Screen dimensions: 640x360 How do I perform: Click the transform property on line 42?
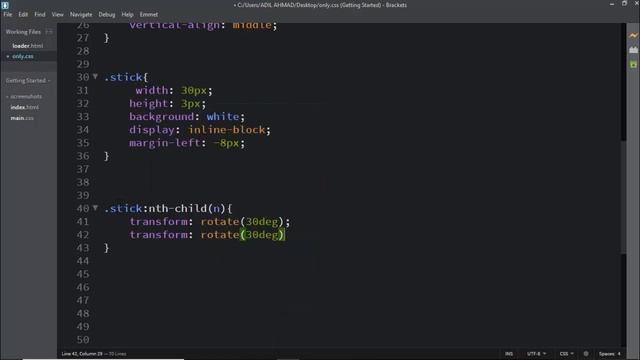point(158,235)
